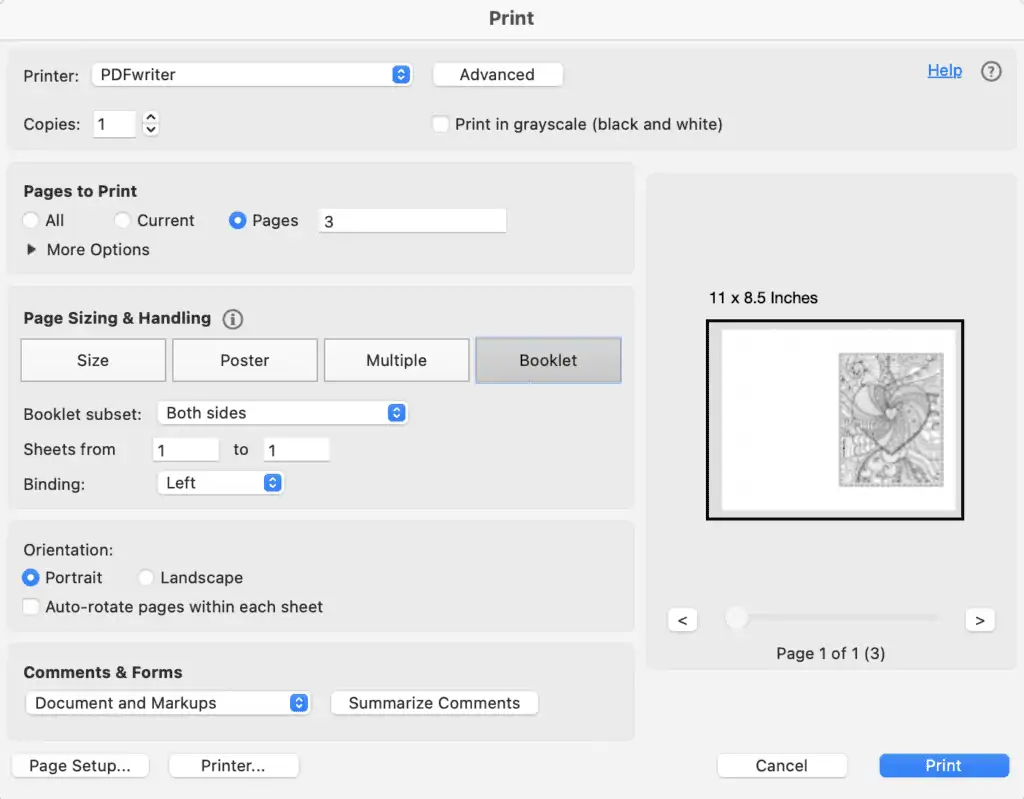1024x799 pixels.
Task: Select the Pages range radio button
Action: click(237, 220)
